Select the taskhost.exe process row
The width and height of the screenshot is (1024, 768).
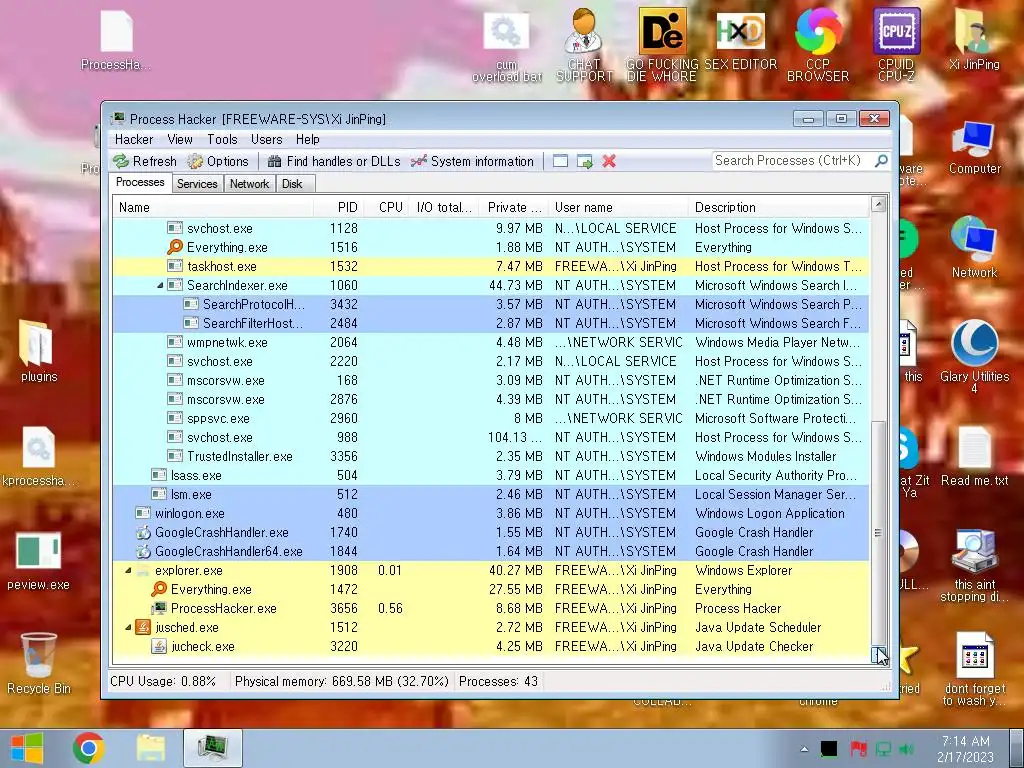491,266
